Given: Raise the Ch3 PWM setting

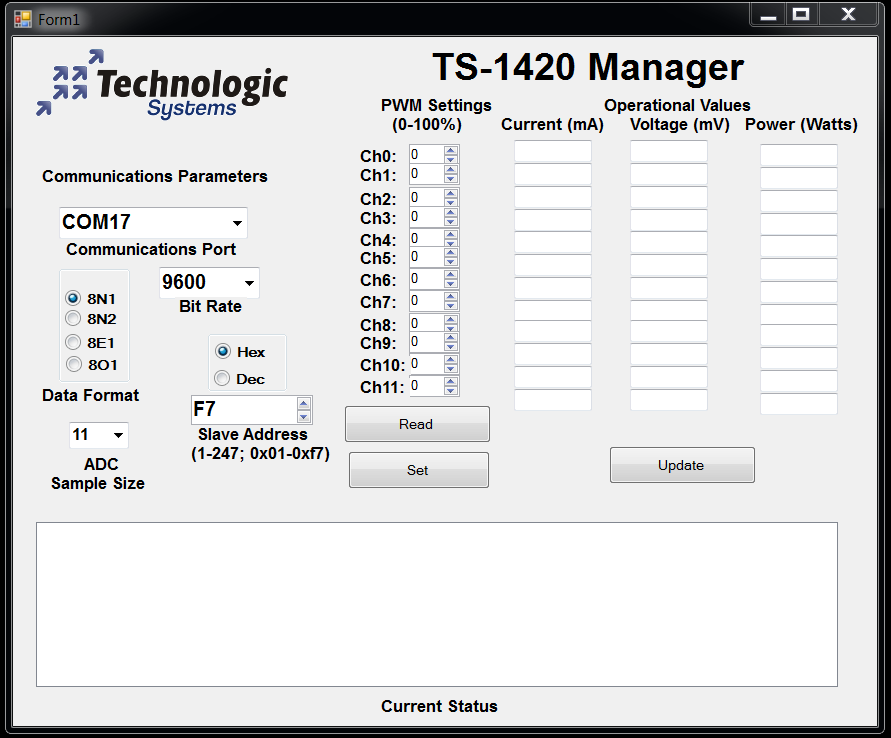Looking at the screenshot, I should pos(451,212).
